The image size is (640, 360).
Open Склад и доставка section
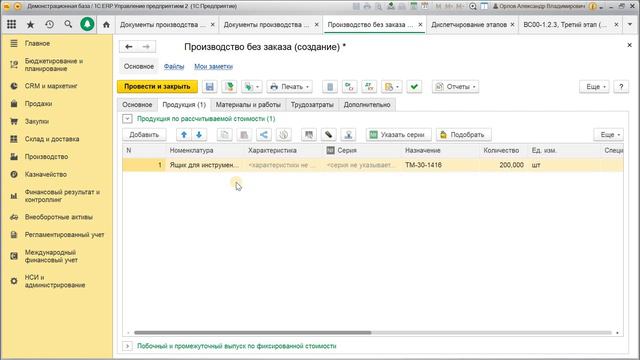tap(52, 139)
